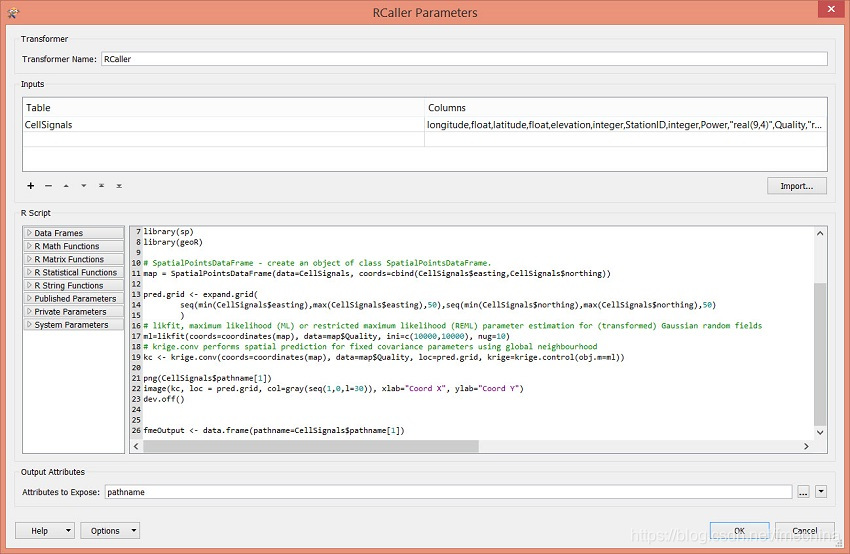Close the RCaller Parameters window

tap(831, 9)
